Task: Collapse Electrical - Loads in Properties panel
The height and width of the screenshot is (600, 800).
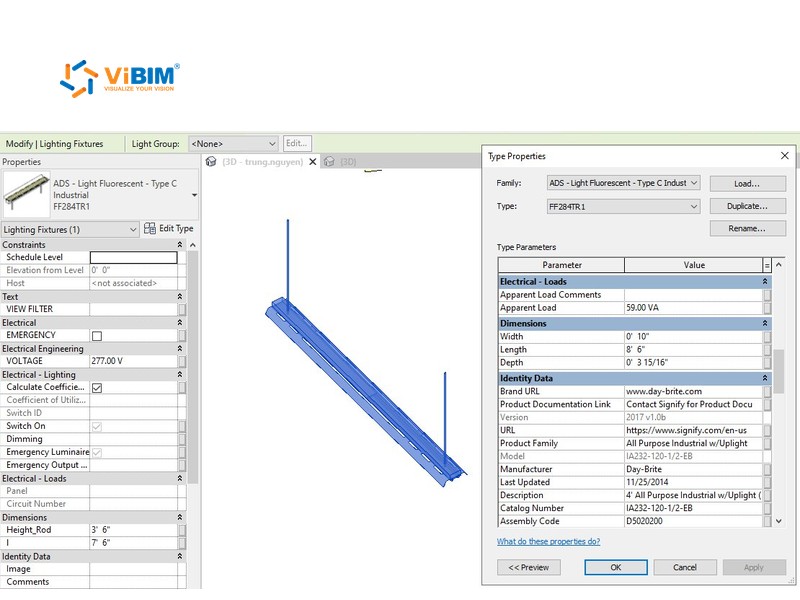Action: pos(180,479)
